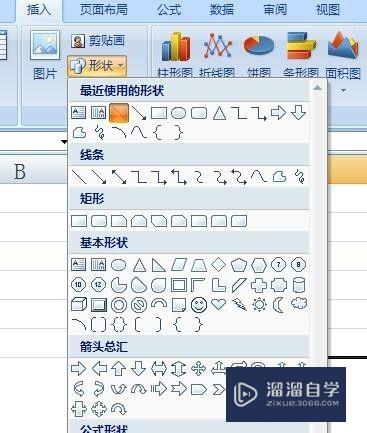Select the Line shape under 线条 section
Viewport: 367px width, 433px height.
tap(79, 177)
